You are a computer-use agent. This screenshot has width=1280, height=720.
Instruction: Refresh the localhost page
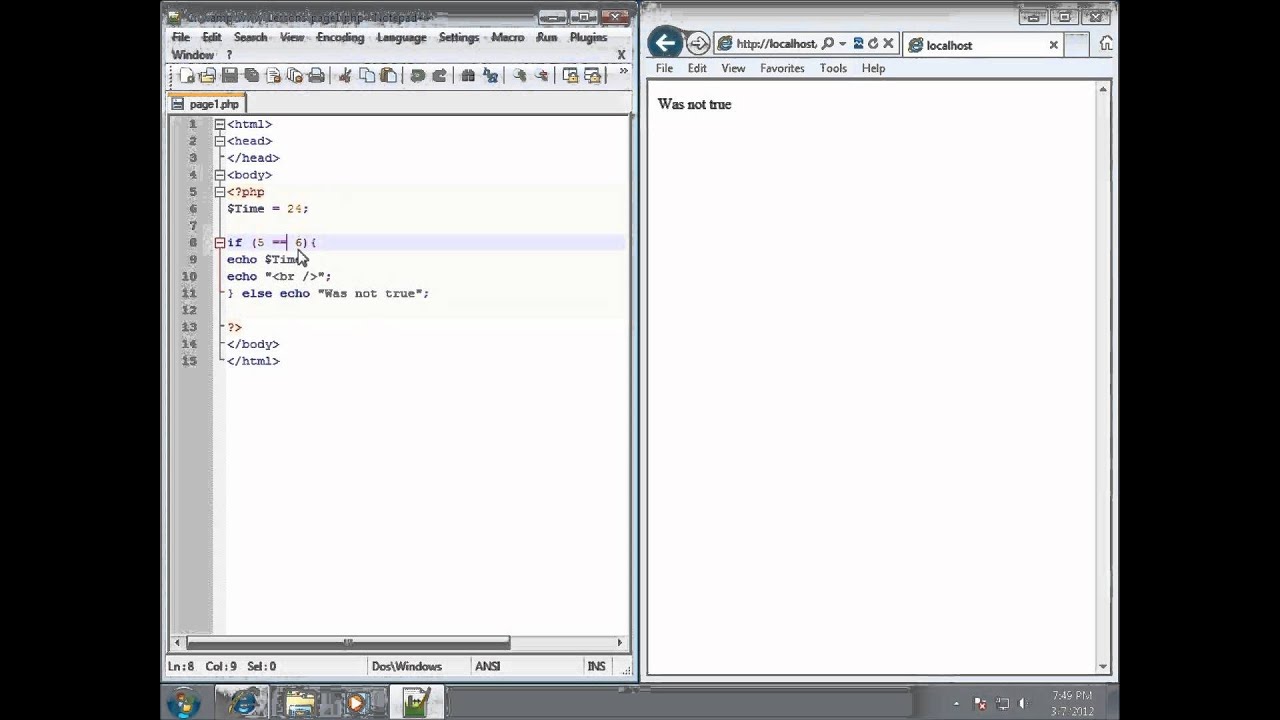point(872,44)
